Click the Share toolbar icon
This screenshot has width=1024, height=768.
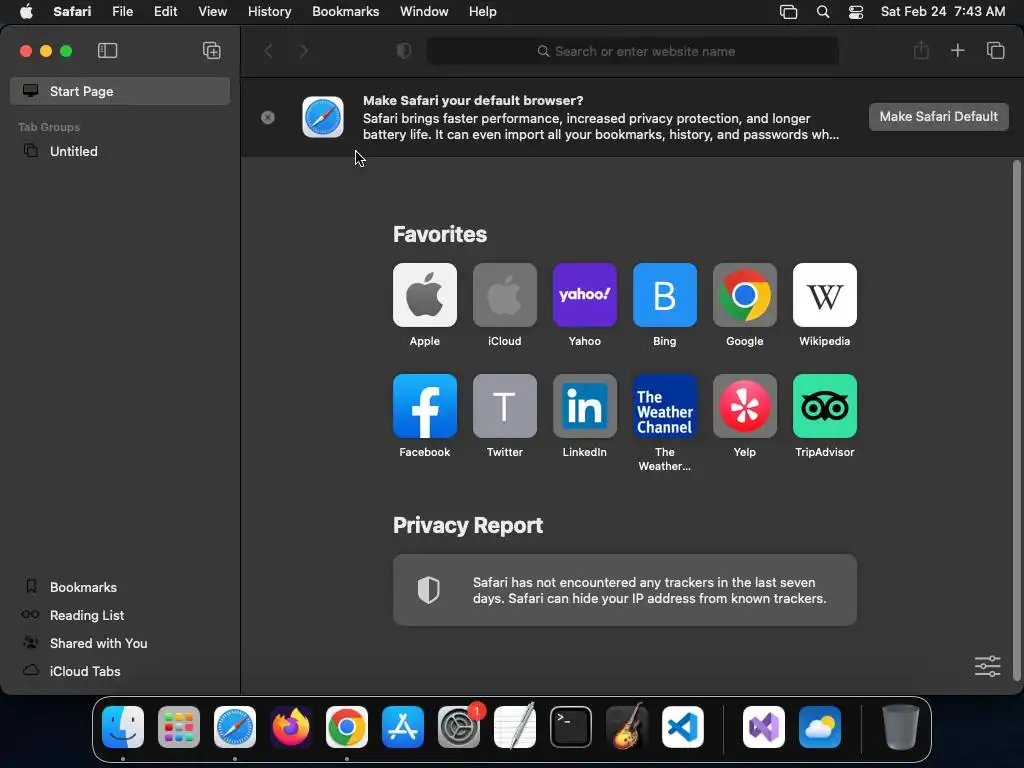tap(921, 50)
